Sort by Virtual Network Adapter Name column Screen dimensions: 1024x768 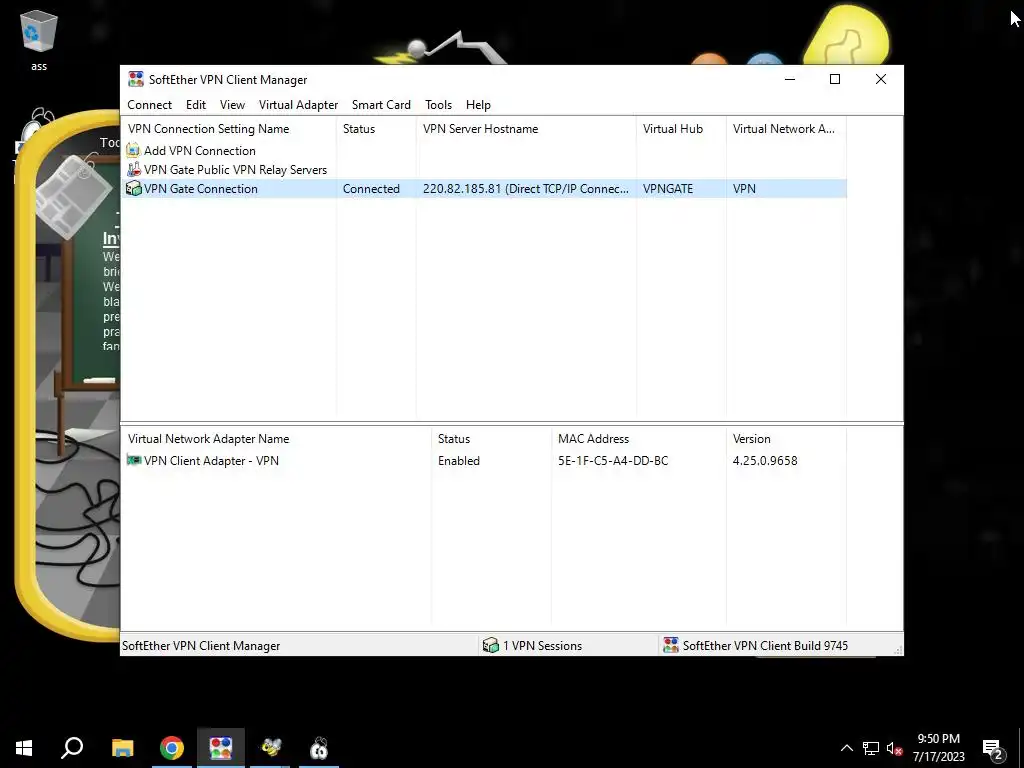[276, 439]
